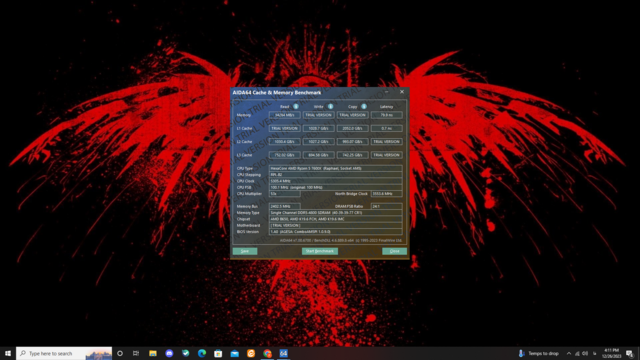
Task: Open Cortana from the taskbar
Action: click(x=120, y=353)
